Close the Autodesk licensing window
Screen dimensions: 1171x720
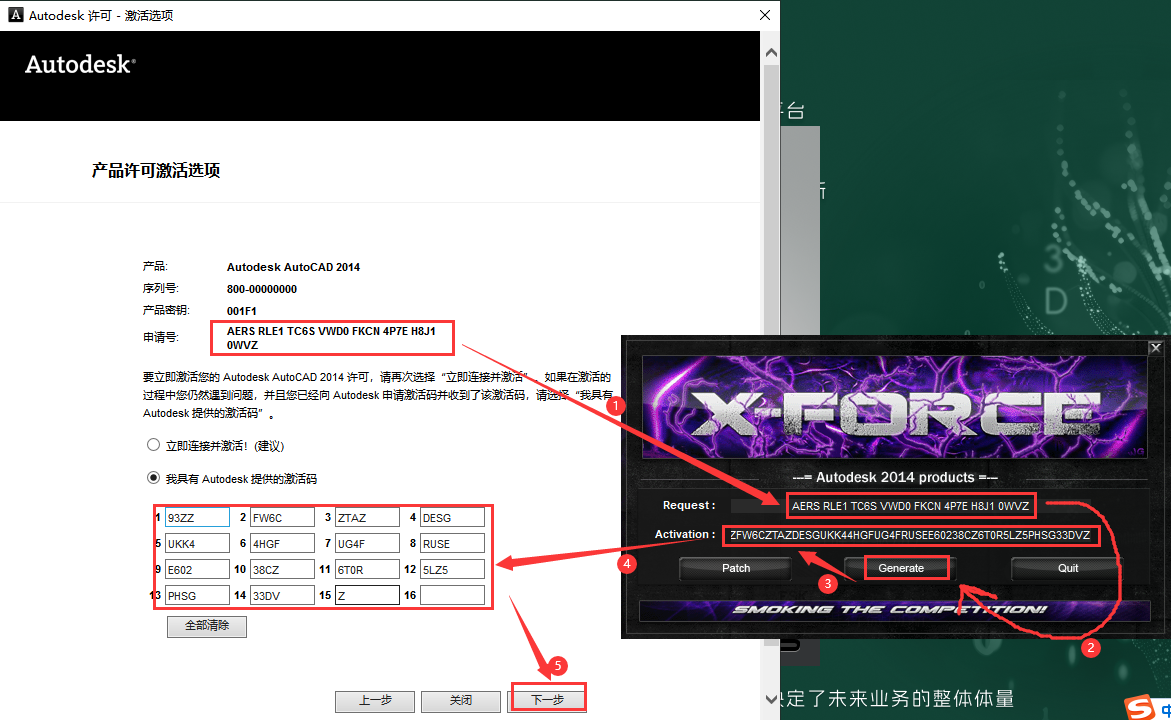(765, 15)
